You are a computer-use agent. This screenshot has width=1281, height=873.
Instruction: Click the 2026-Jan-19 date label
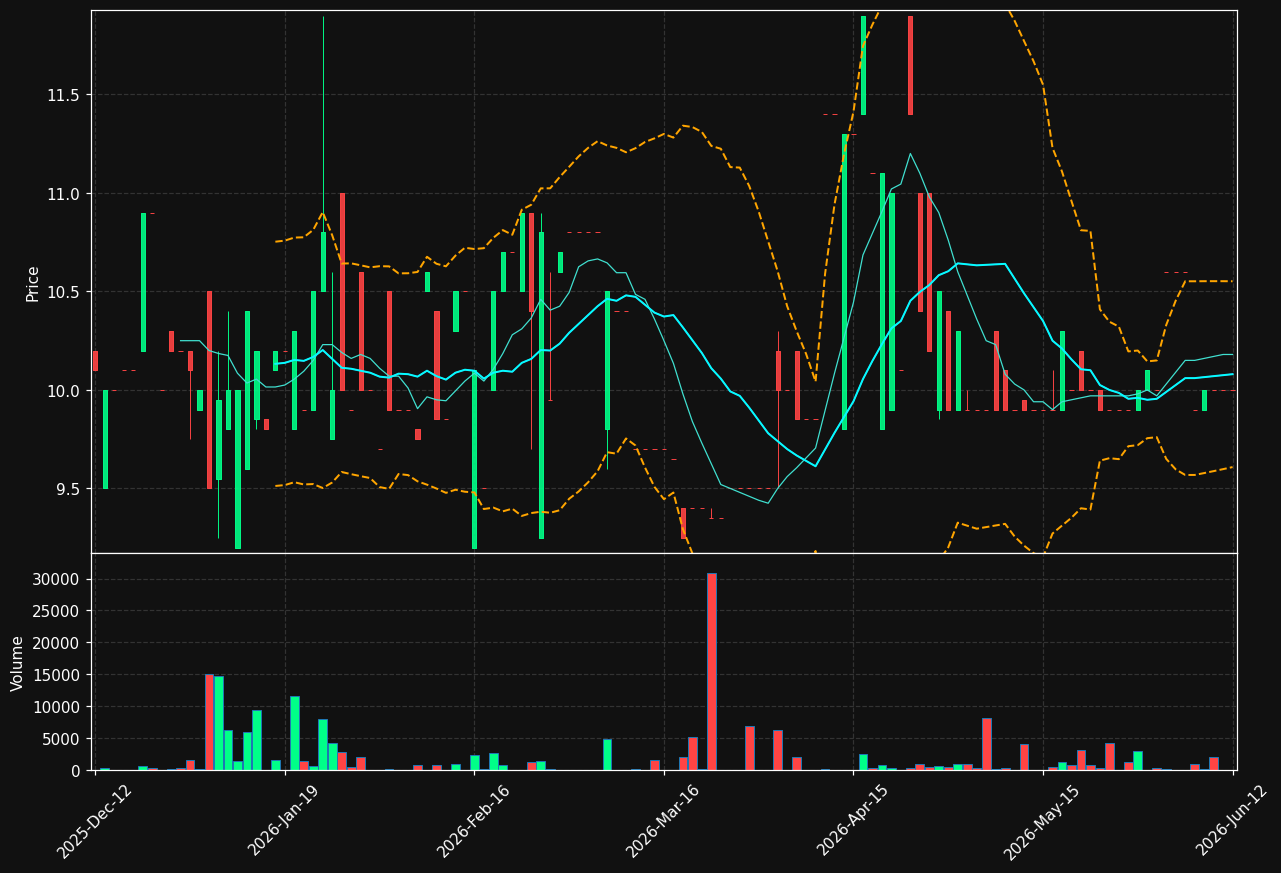[x=285, y=821]
